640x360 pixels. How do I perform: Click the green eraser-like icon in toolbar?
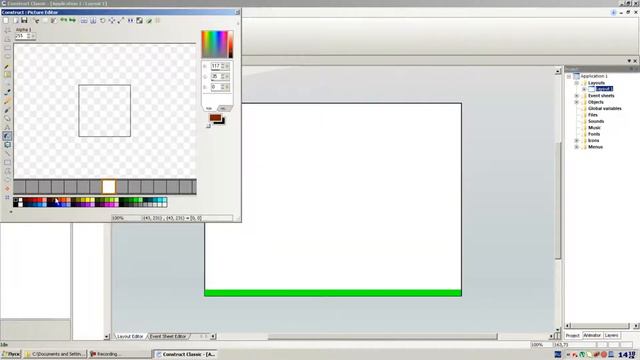pyautogui.click(x=149, y=20)
